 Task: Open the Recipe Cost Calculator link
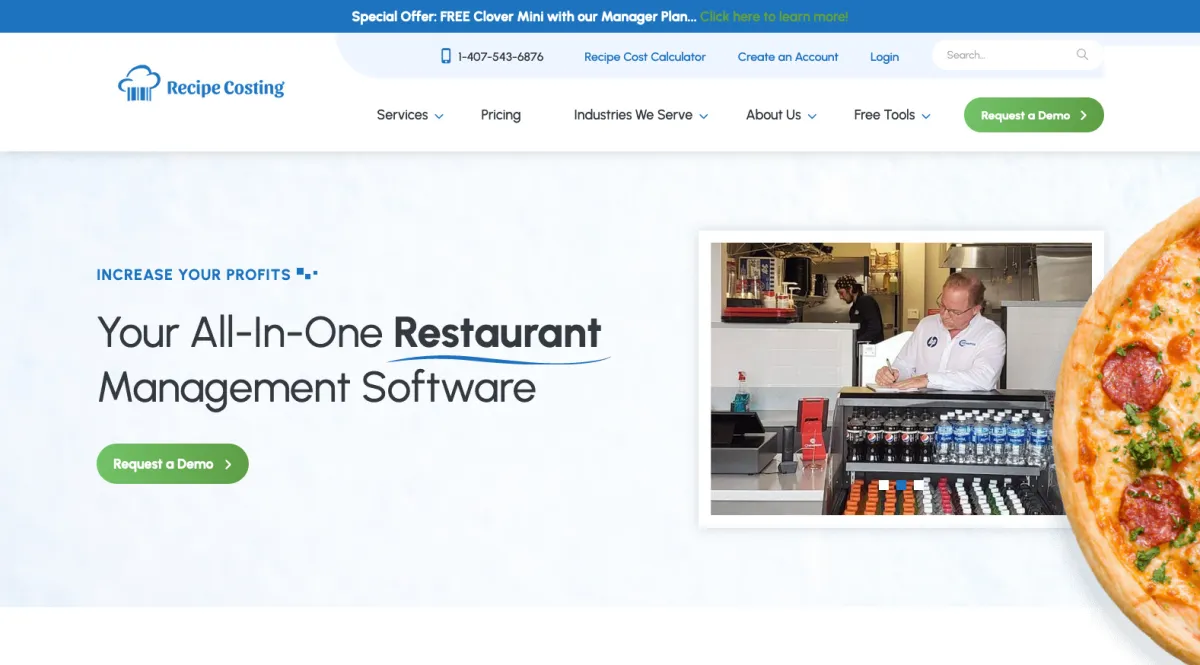(x=645, y=57)
